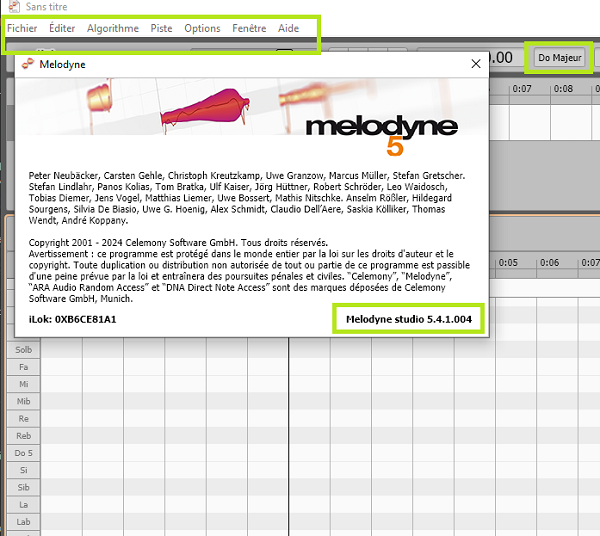Viewport: 600px width, 536px height.
Task: Click the Do Majeur key button
Action: [x=559, y=58]
